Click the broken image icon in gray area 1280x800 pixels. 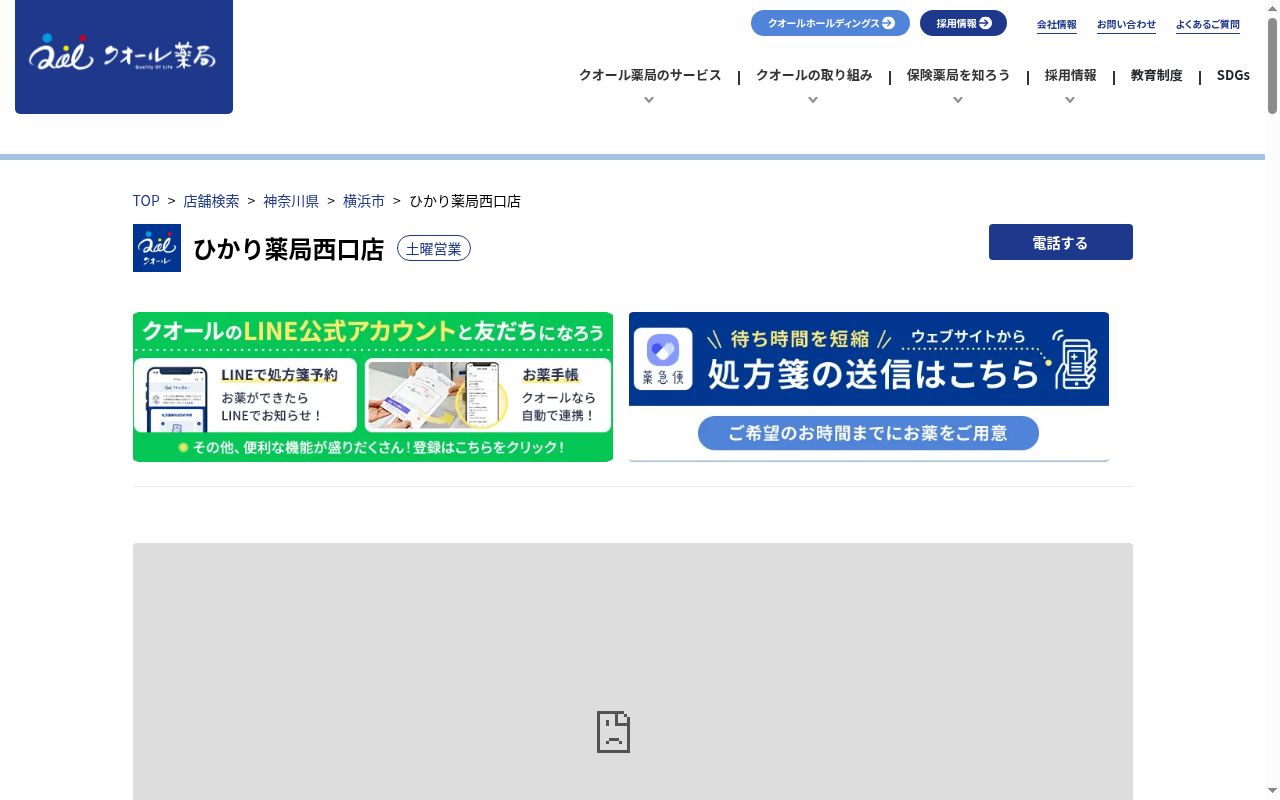[x=613, y=732]
